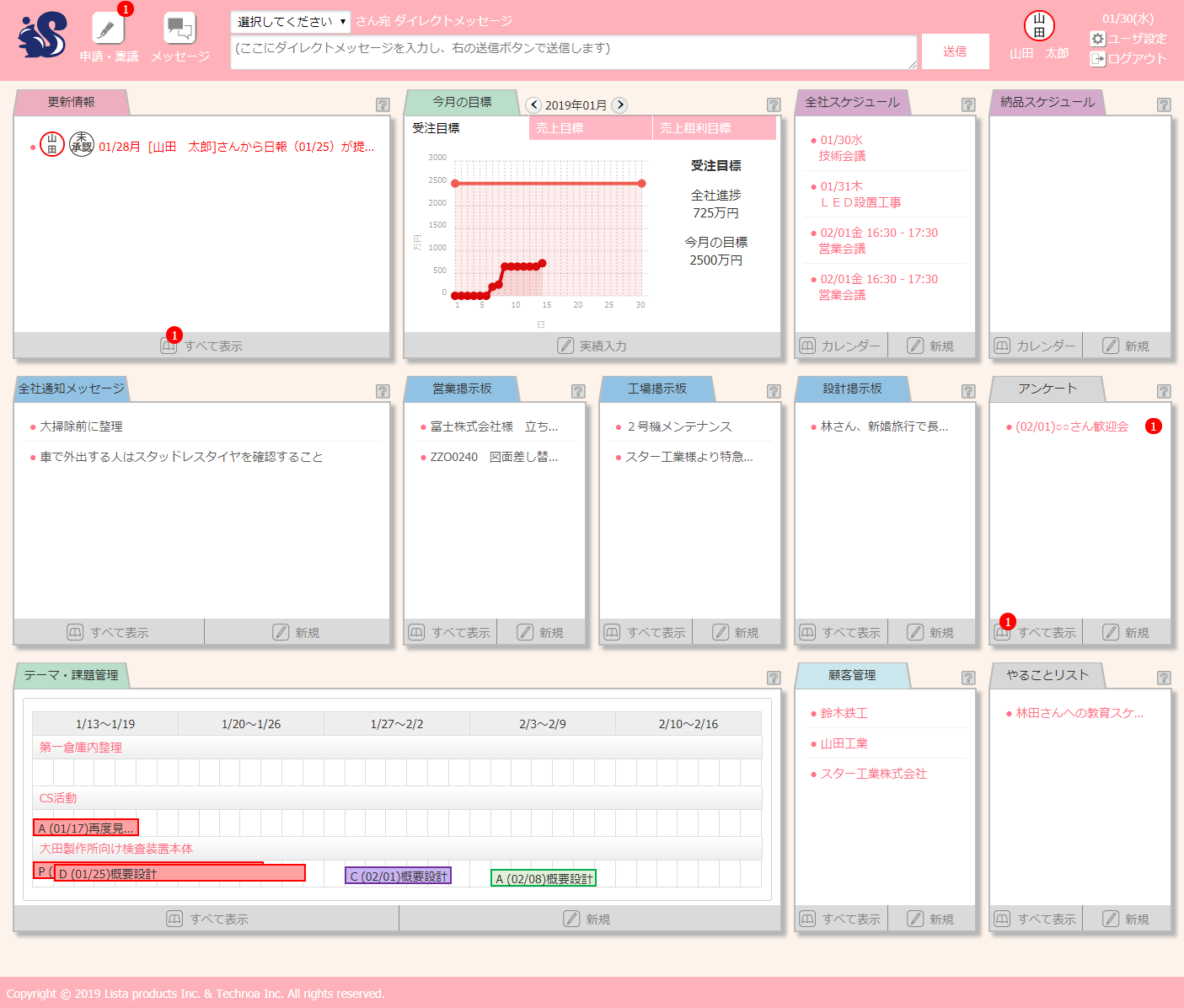The width and height of the screenshot is (1184, 1008).
Task: Open help icon on 更新情報 panel
Action: coord(383,105)
